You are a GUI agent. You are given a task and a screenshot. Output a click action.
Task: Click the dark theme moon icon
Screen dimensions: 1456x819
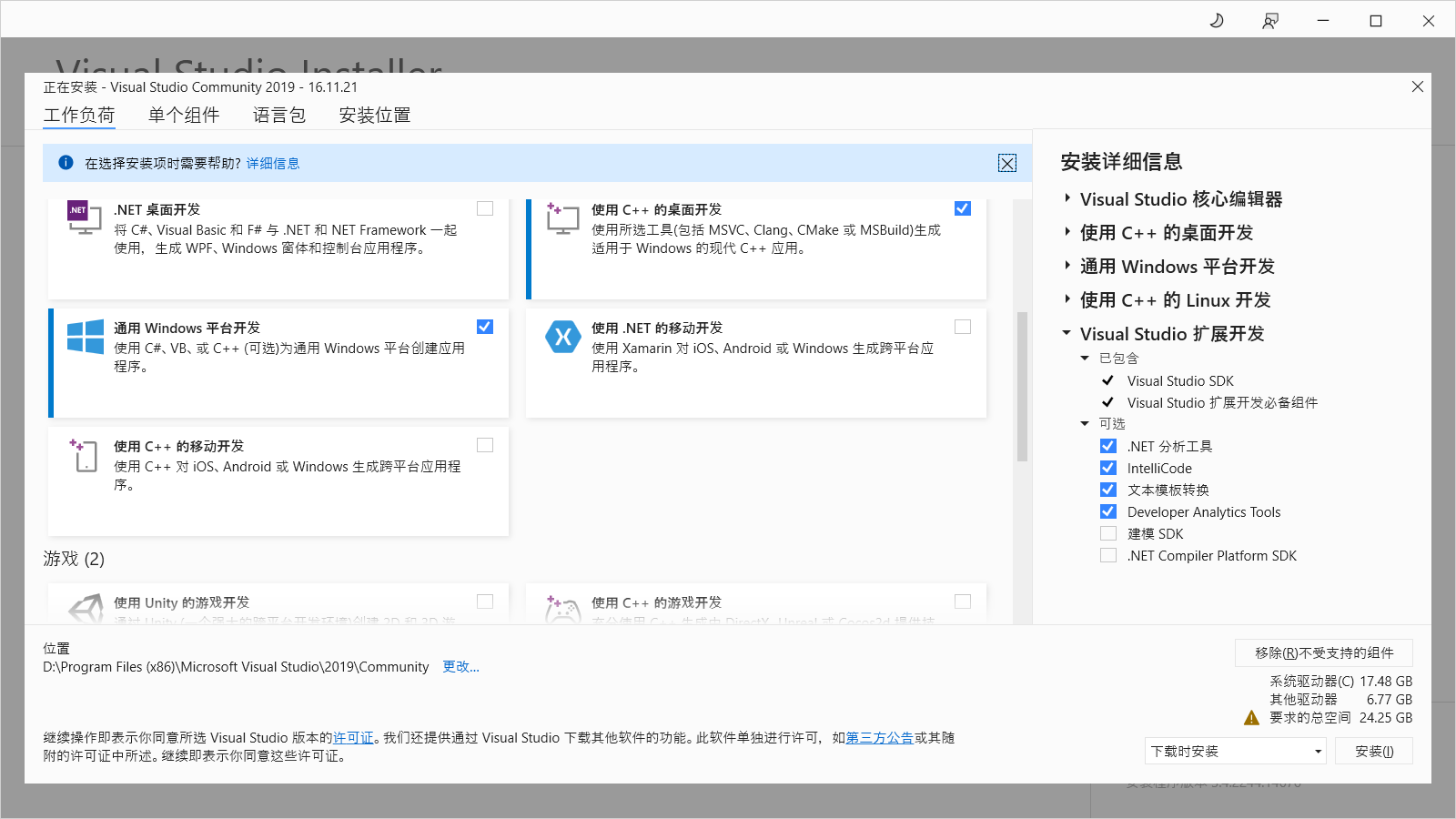(x=1218, y=19)
